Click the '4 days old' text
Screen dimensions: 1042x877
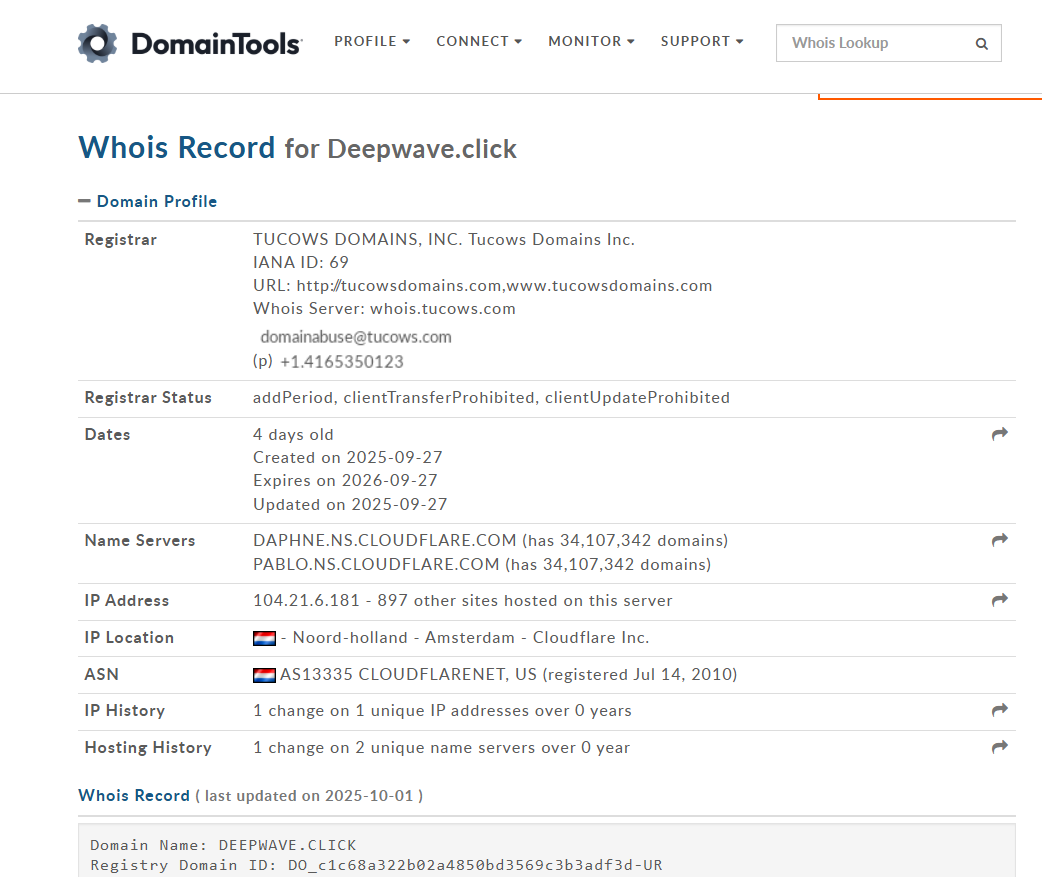pos(293,435)
